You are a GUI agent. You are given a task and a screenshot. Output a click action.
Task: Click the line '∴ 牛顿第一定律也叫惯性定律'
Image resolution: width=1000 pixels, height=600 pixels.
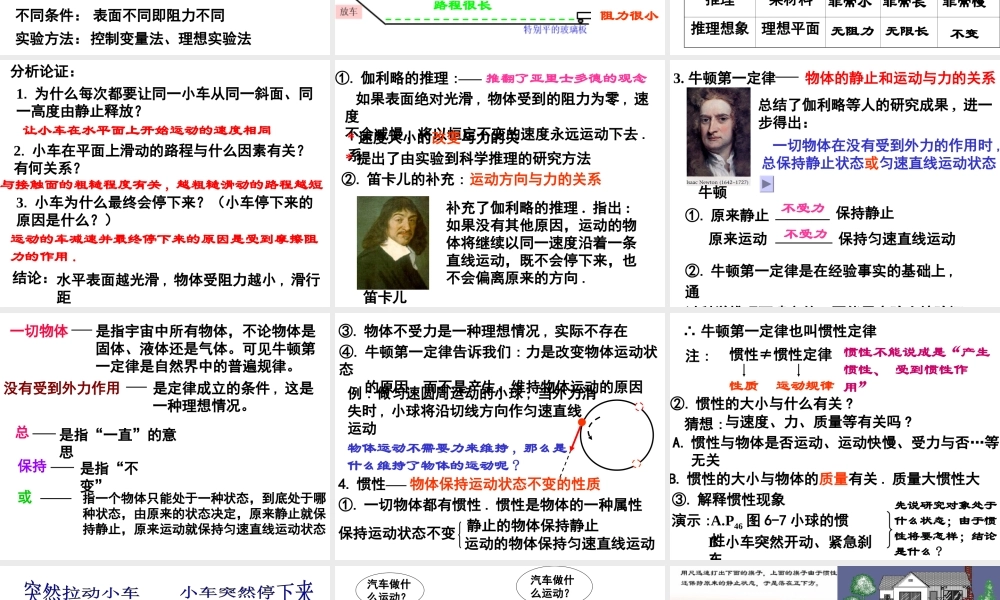(779, 331)
